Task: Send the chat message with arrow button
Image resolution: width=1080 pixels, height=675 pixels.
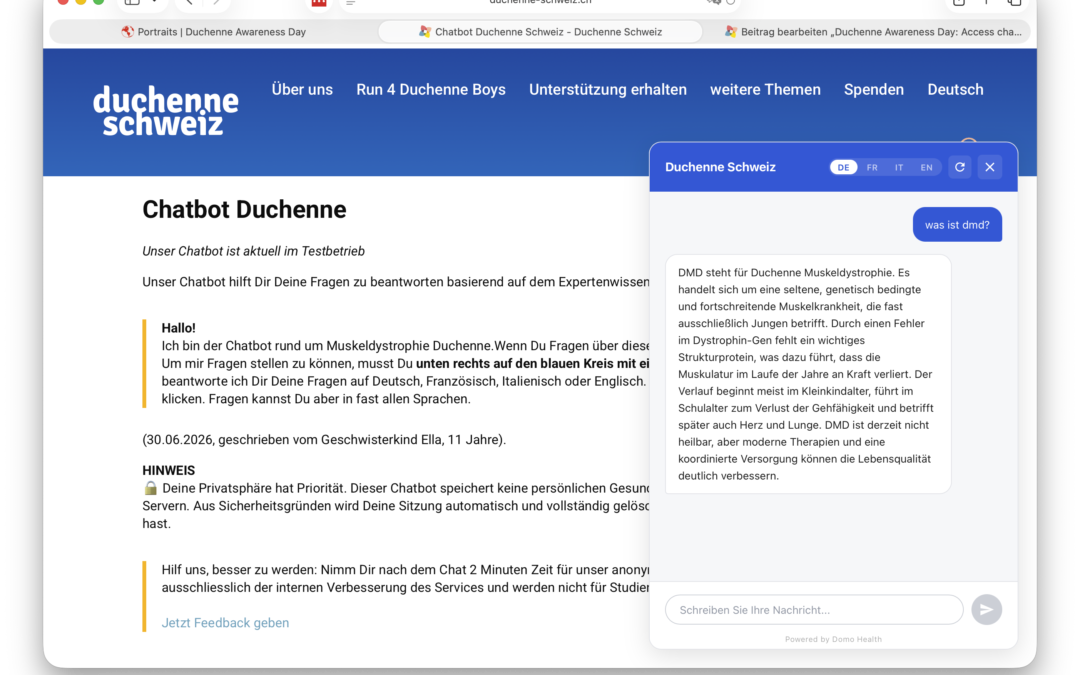Action: click(x=986, y=610)
